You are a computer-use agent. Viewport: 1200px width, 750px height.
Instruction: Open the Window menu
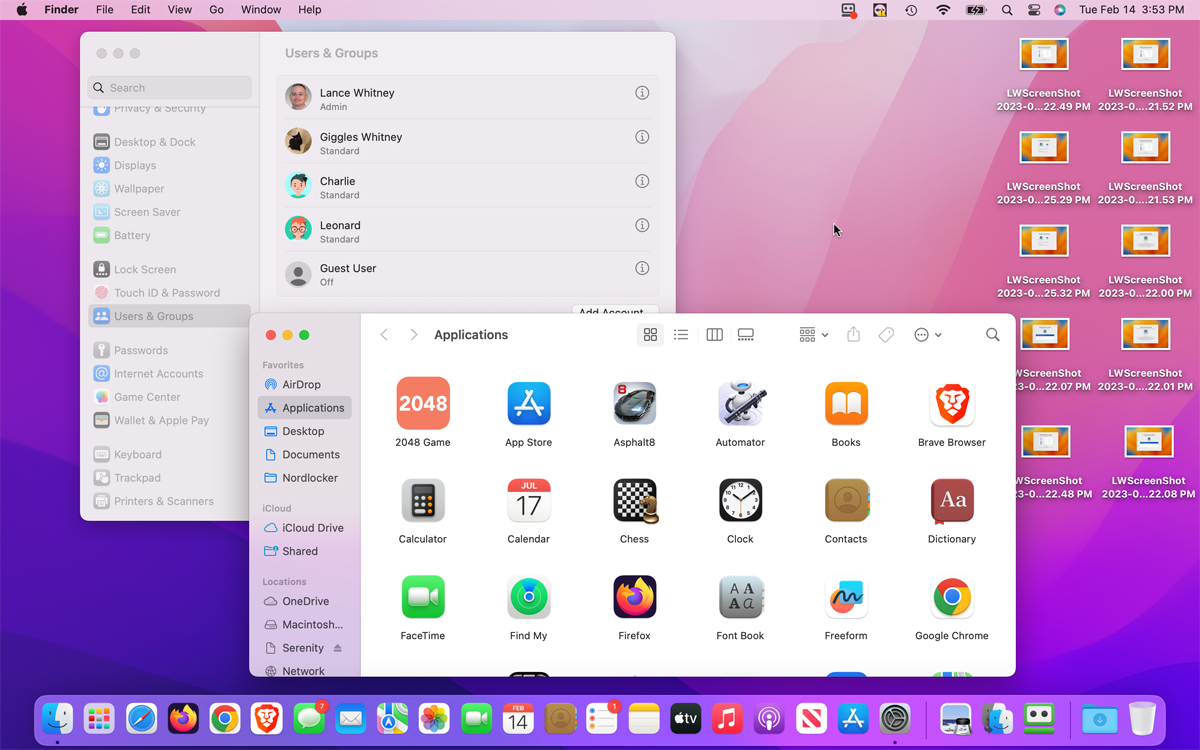(261, 10)
